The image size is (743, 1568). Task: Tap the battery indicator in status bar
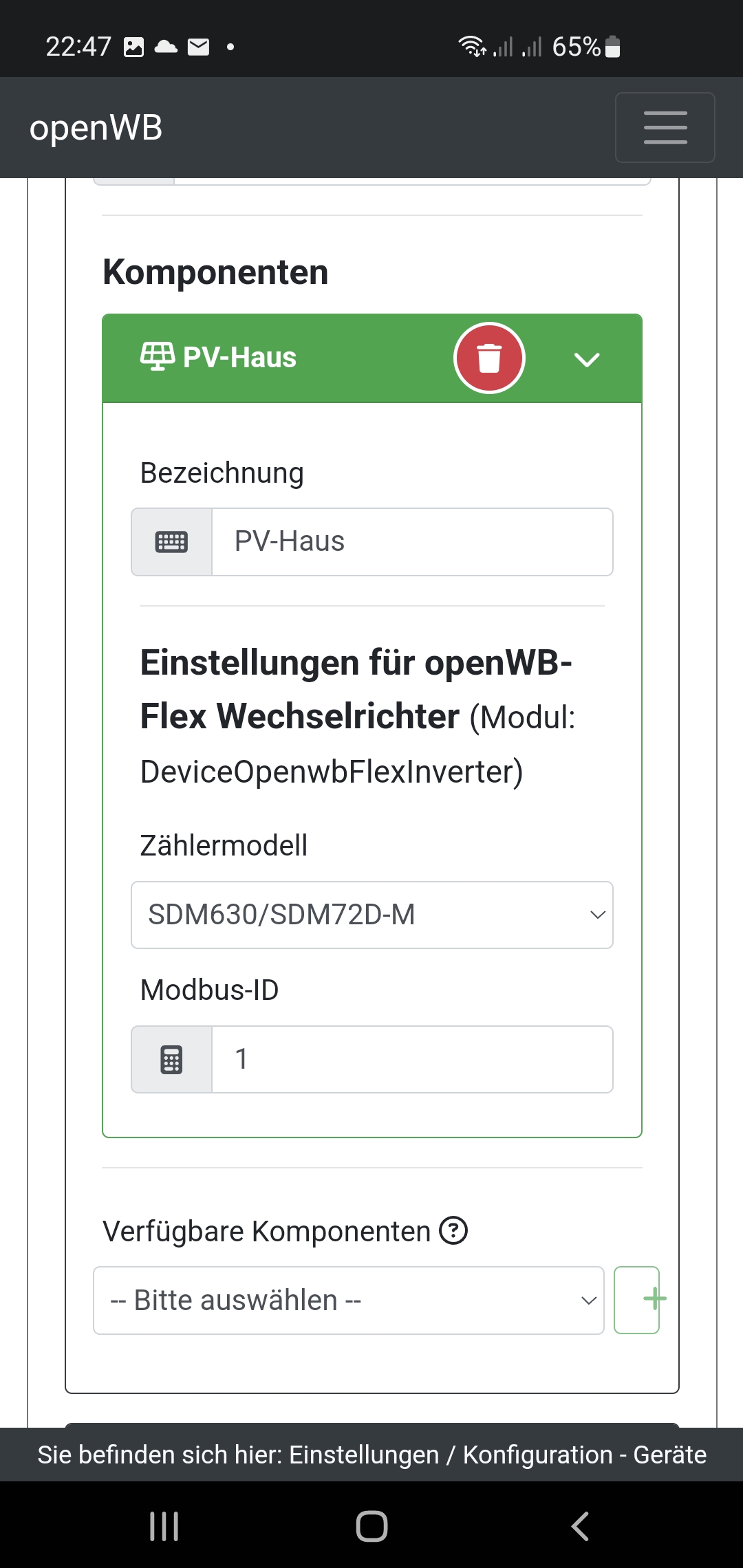pos(612,47)
